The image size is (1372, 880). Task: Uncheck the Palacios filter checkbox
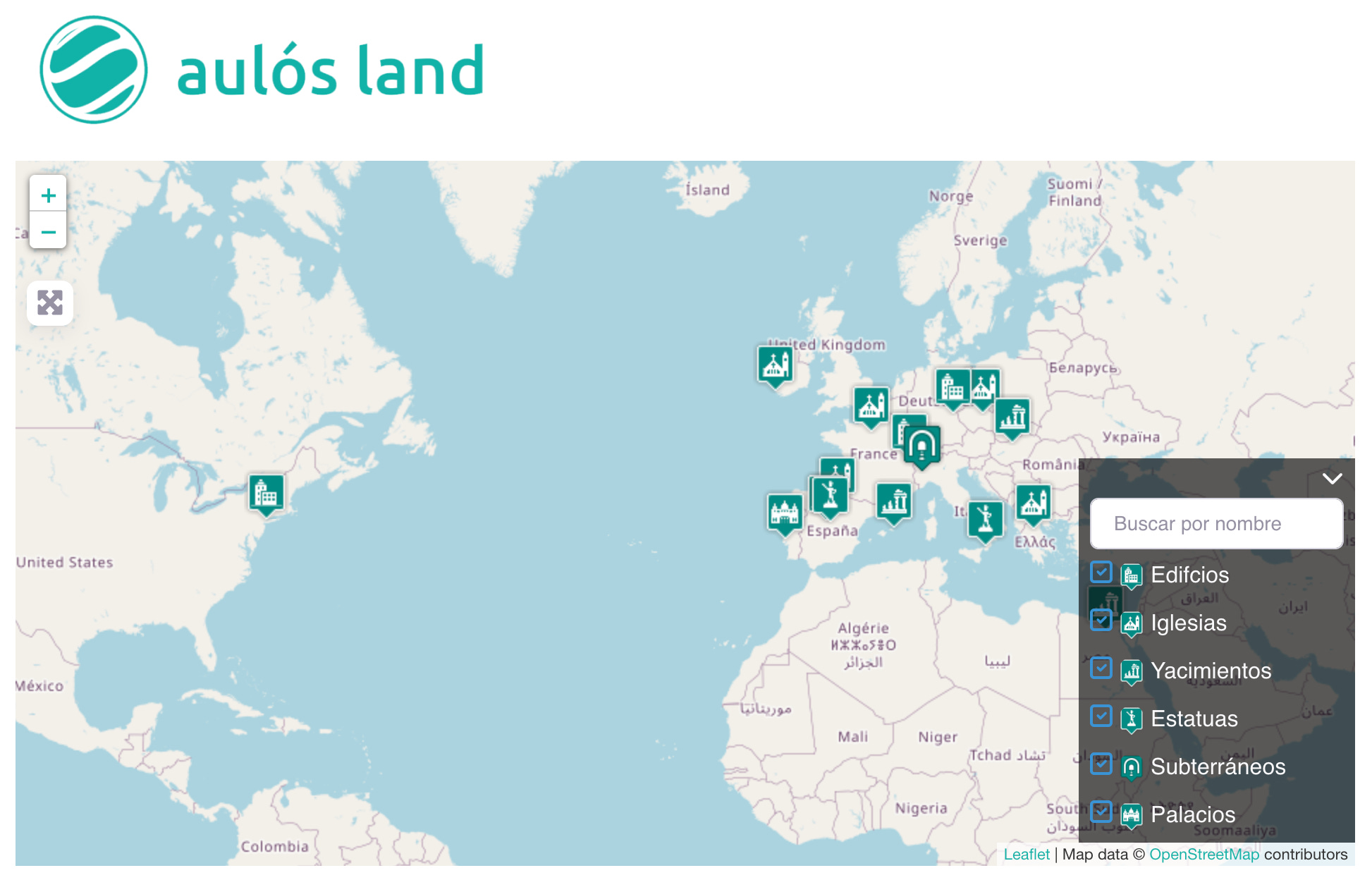[1101, 812]
